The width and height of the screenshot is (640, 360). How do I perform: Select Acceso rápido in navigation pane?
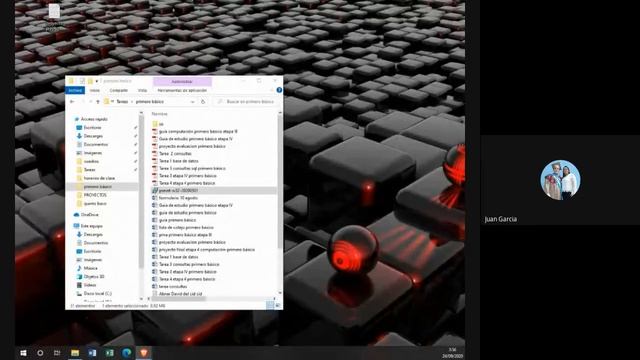(94, 119)
